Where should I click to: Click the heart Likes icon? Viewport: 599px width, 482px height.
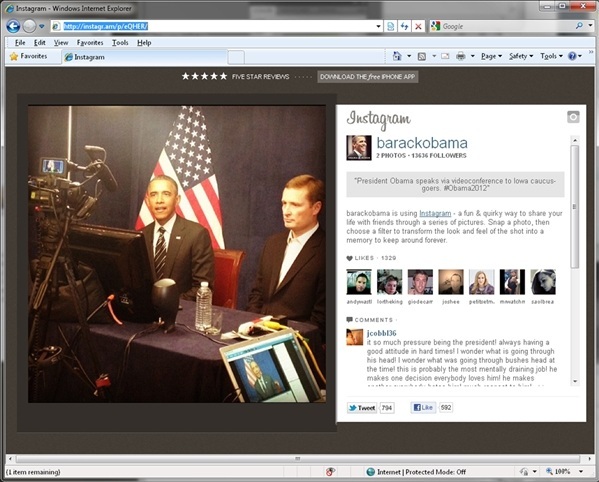[x=349, y=258]
